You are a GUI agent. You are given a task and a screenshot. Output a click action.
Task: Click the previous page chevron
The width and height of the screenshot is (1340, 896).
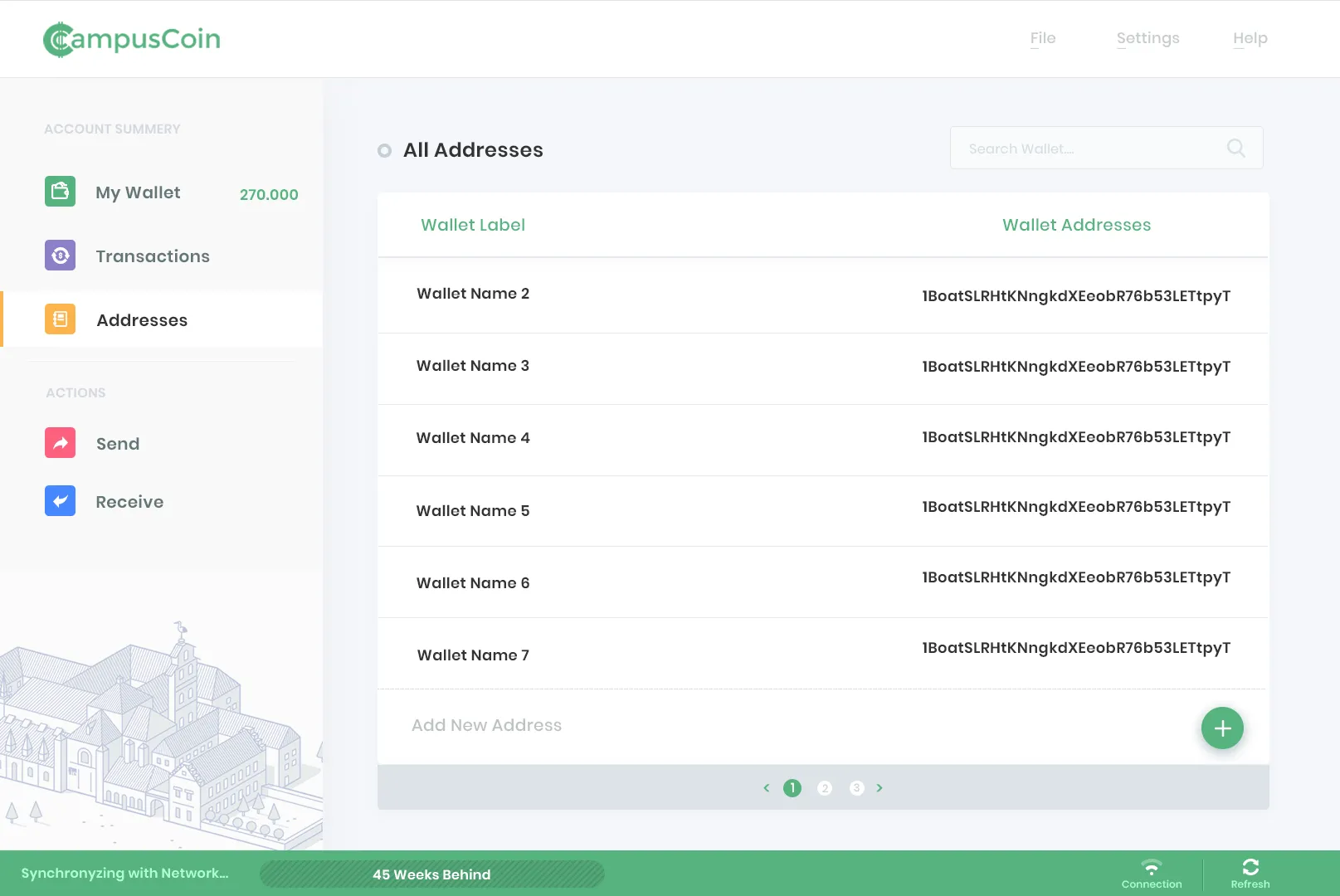(x=767, y=788)
